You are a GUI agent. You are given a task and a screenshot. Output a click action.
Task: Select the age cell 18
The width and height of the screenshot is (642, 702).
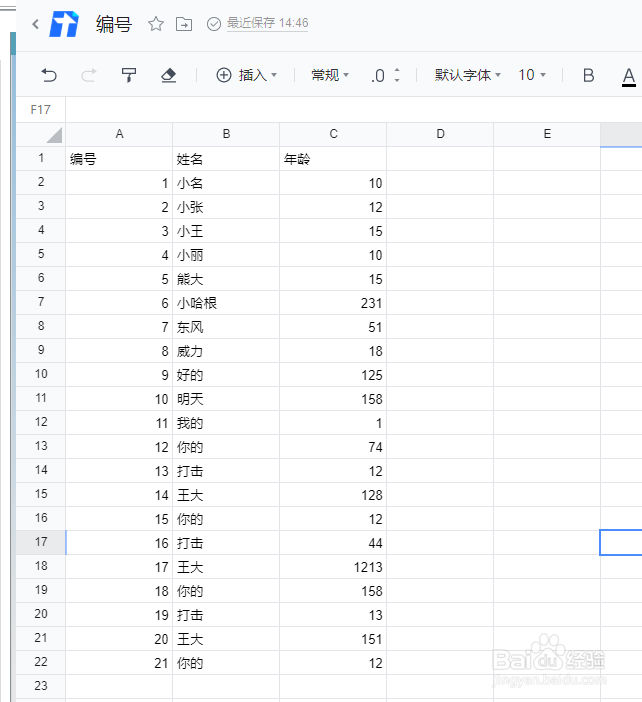point(333,351)
